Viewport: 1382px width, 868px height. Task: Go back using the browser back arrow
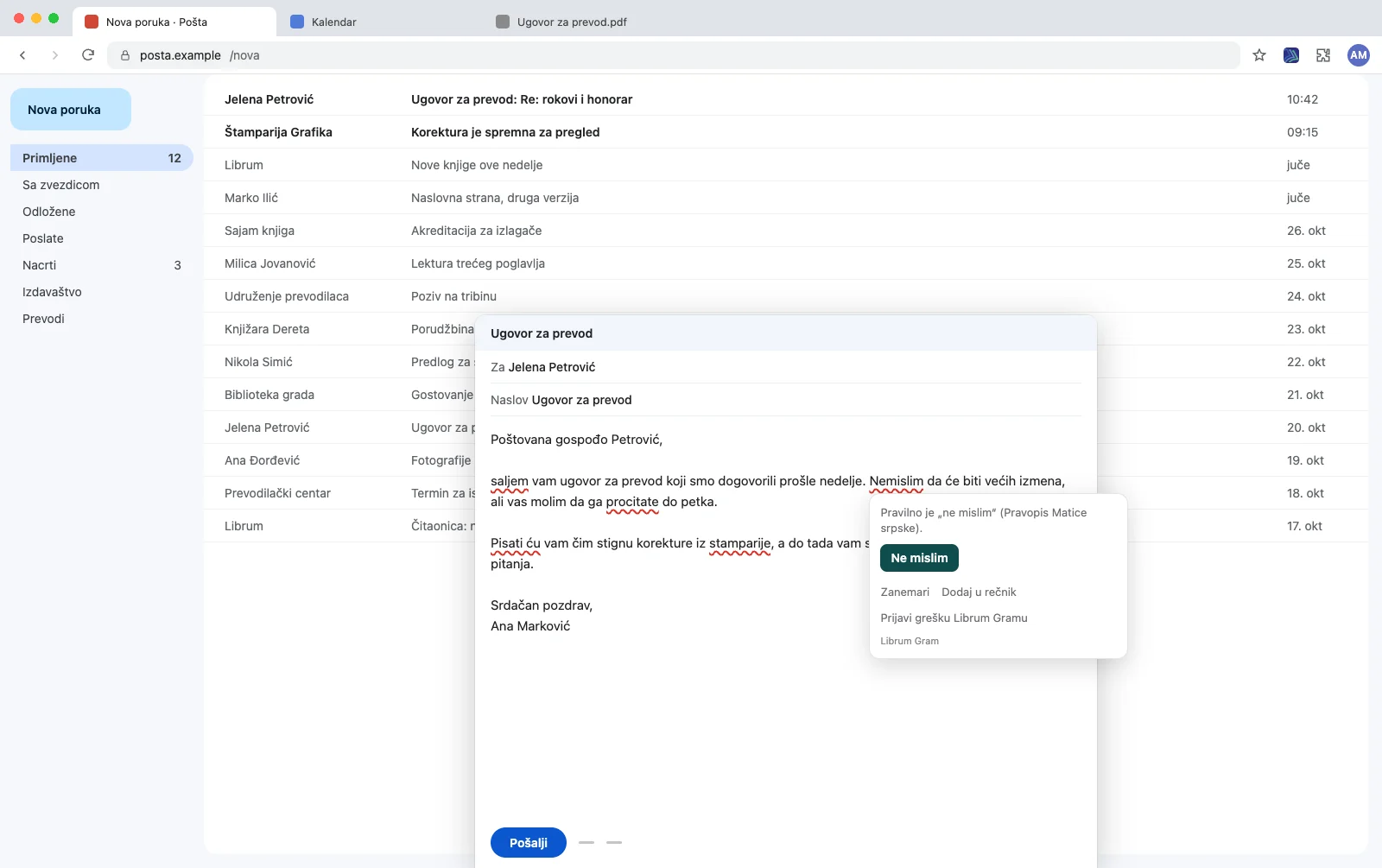coord(23,55)
